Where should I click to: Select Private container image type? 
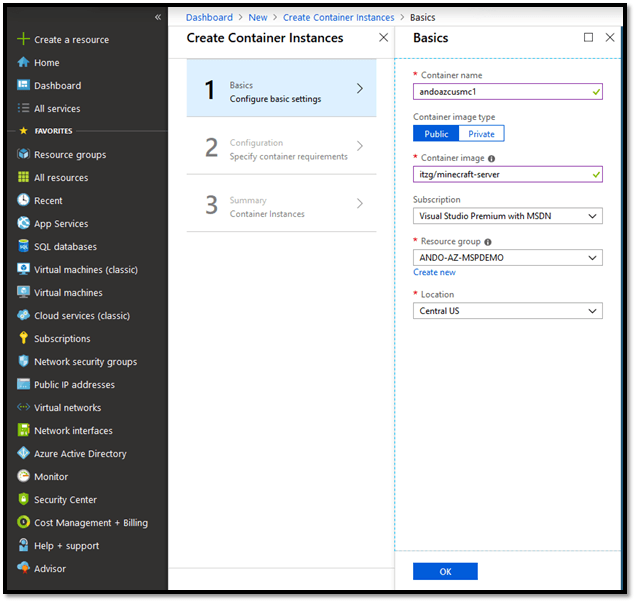(x=481, y=134)
